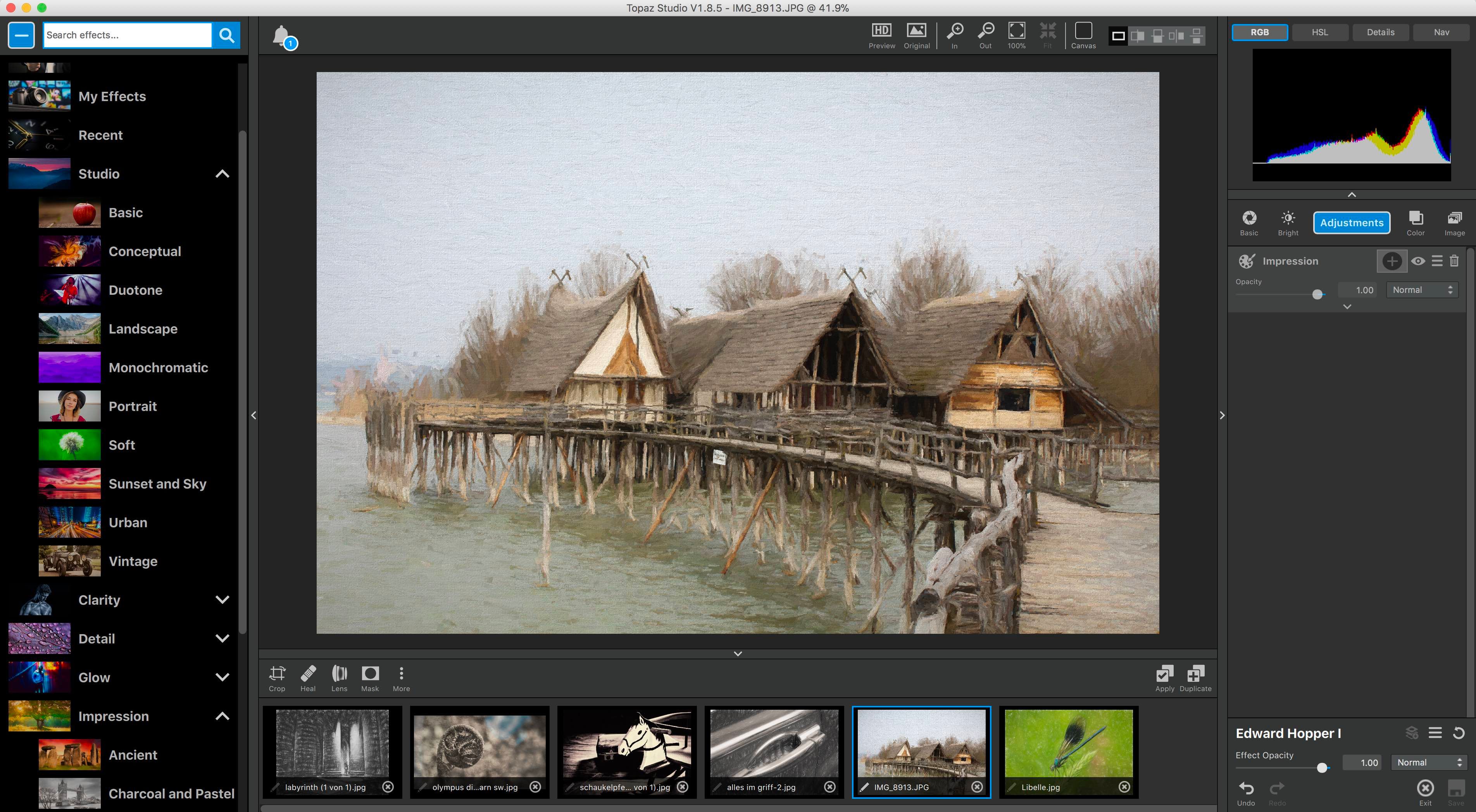
Task: Open the Impression adjustment options menu
Action: [x=1437, y=261]
